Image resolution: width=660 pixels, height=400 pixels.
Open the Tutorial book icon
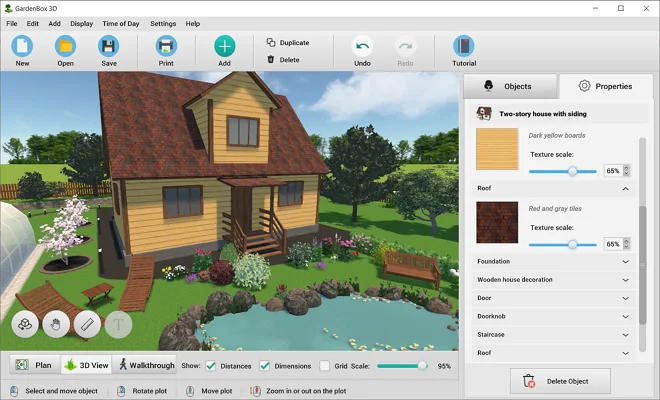(x=464, y=46)
